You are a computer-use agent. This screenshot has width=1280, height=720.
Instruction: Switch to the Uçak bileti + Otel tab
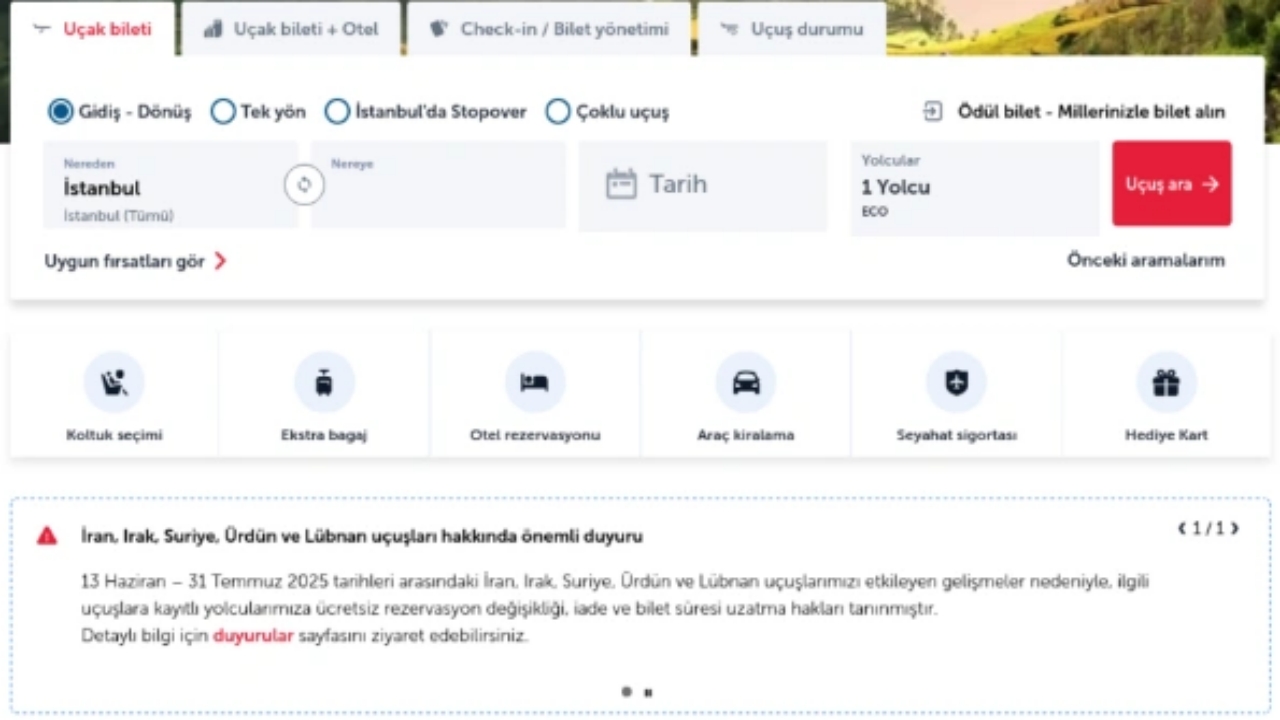(x=290, y=29)
